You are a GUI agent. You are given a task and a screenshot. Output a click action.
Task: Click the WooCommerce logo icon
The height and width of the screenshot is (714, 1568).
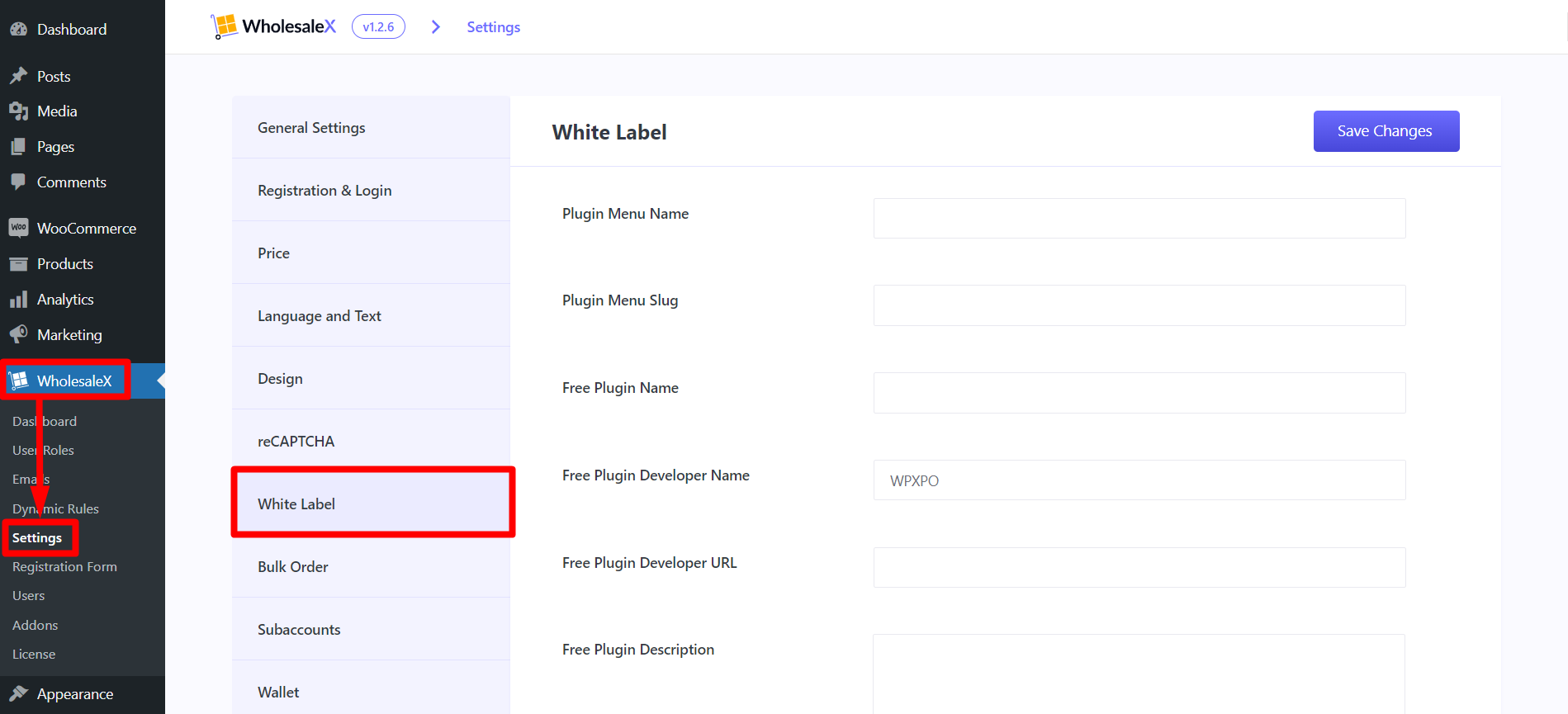pyautogui.click(x=18, y=228)
